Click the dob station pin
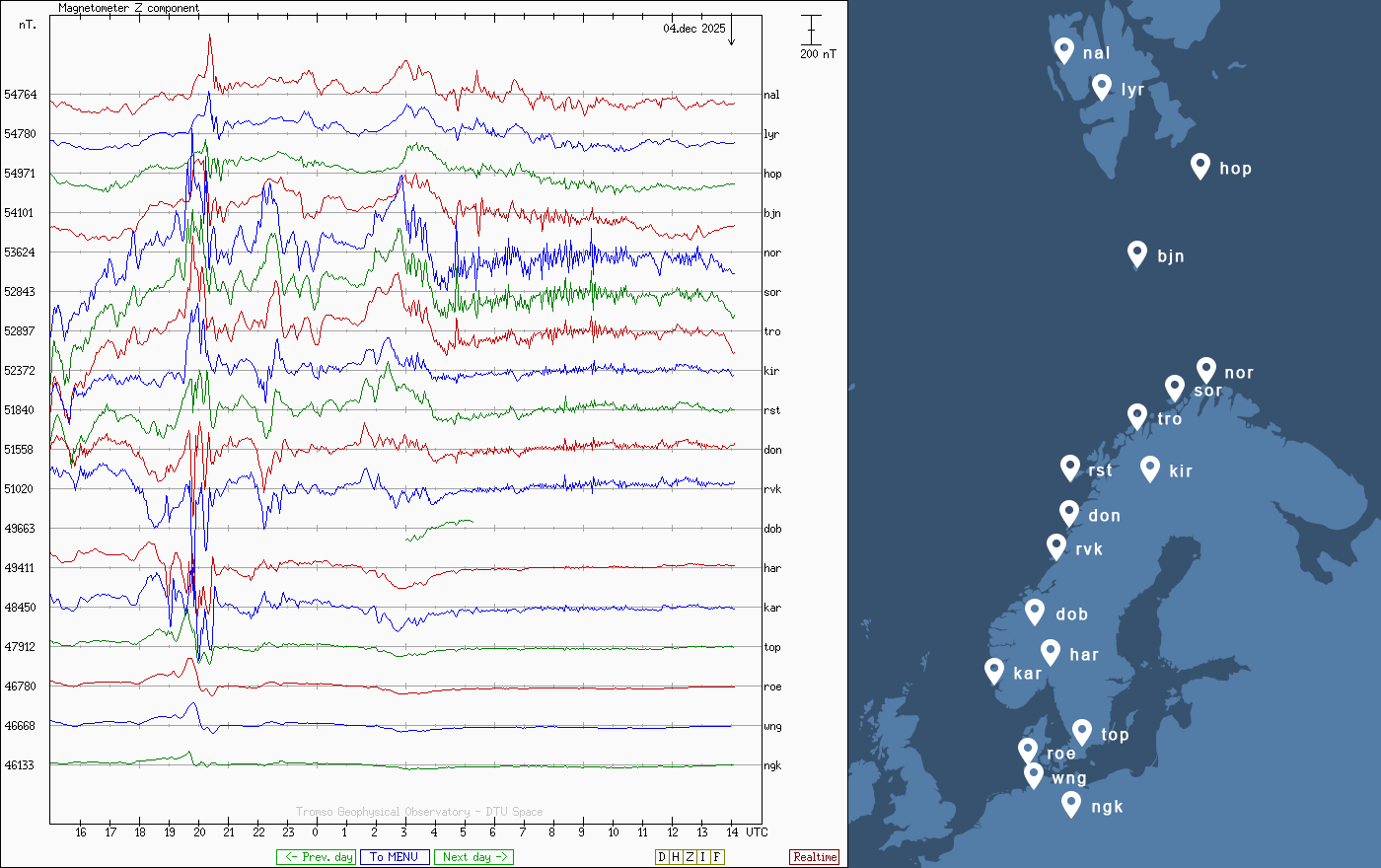Image resolution: width=1381 pixels, height=868 pixels. point(1035,612)
